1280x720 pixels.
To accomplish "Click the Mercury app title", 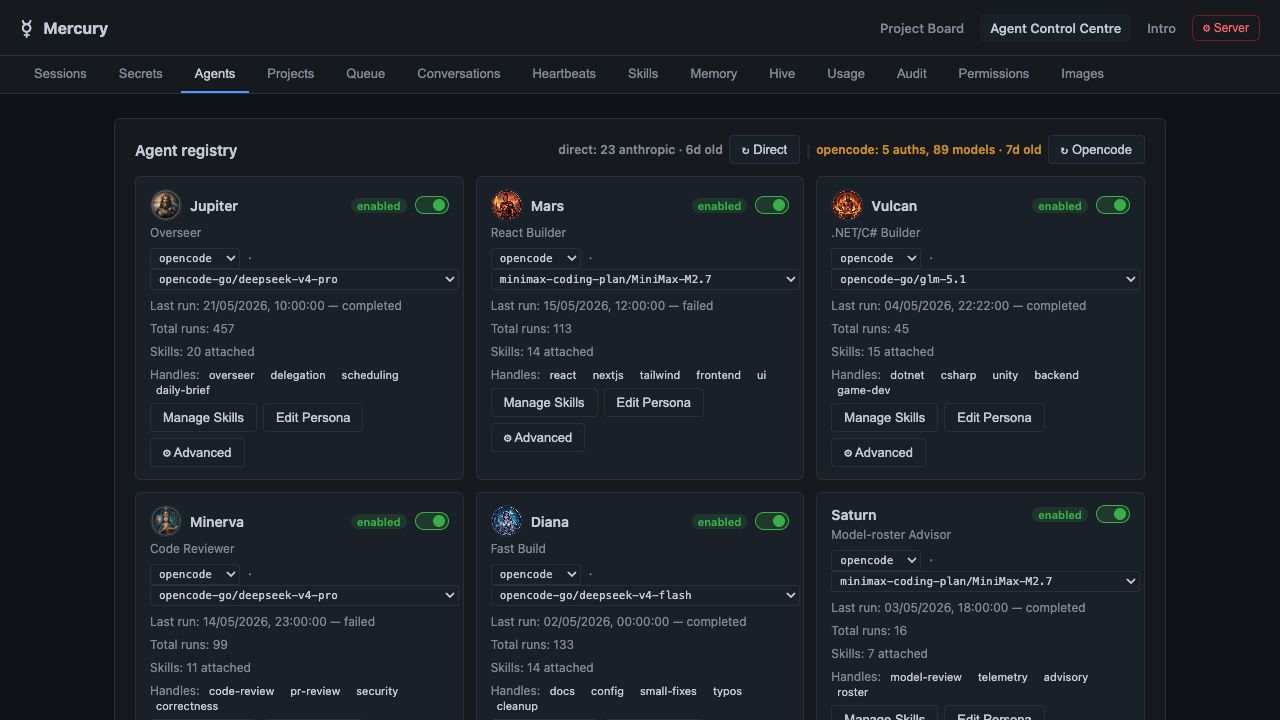I will [x=75, y=28].
